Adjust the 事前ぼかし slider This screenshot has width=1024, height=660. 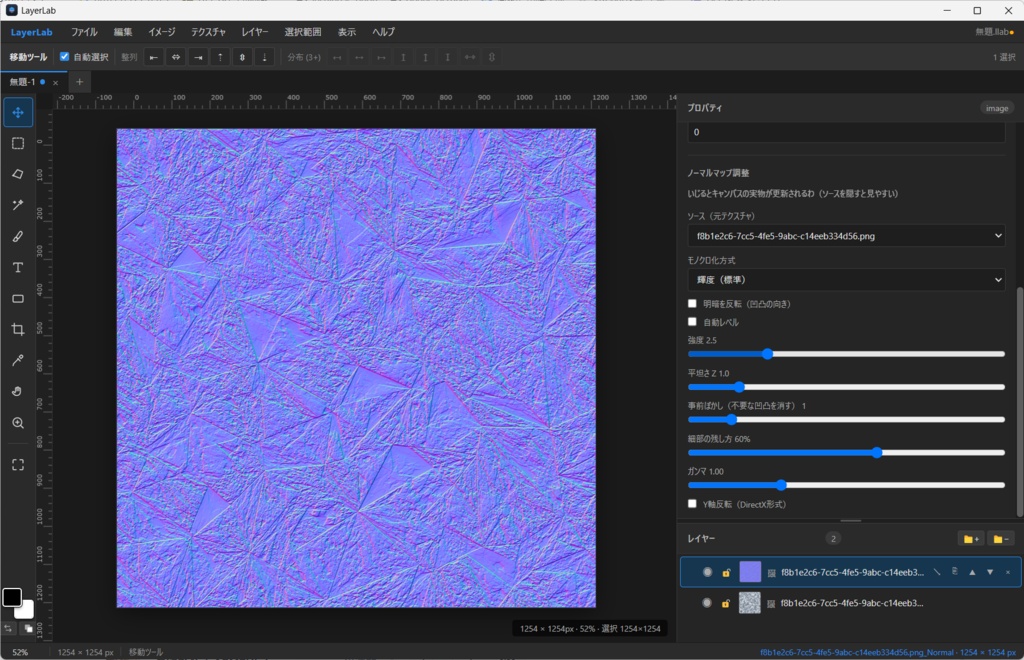click(846, 420)
